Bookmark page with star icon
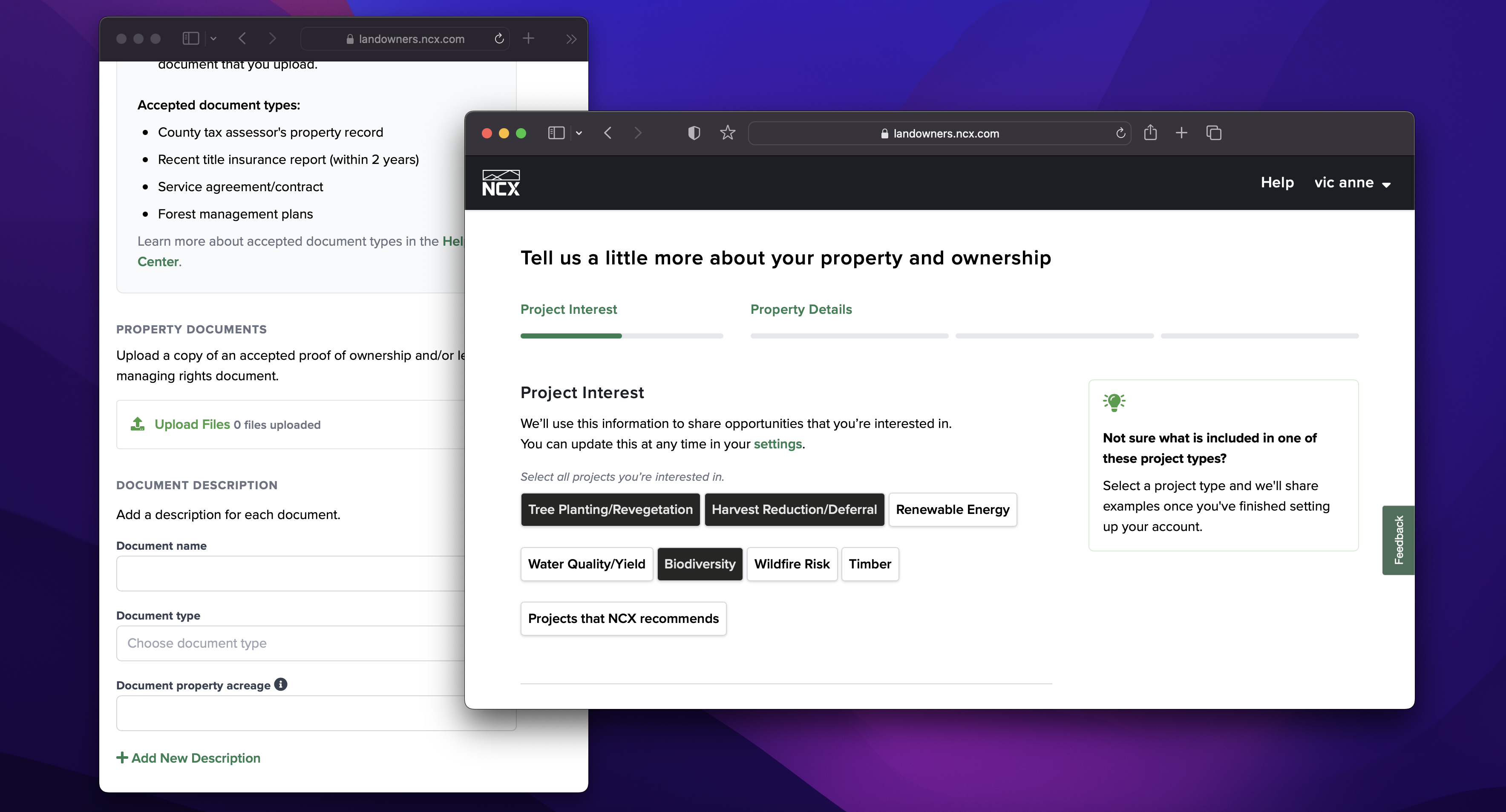The image size is (1506, 812). point(727,133)
